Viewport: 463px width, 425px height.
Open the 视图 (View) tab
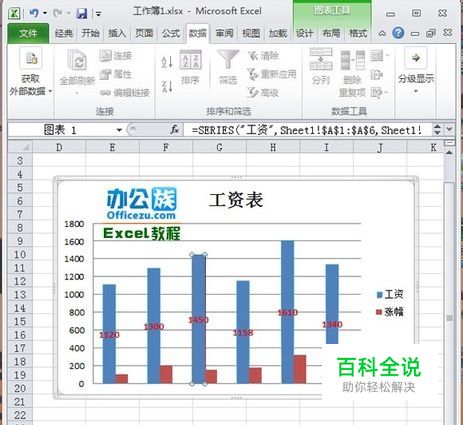[251, 33]
